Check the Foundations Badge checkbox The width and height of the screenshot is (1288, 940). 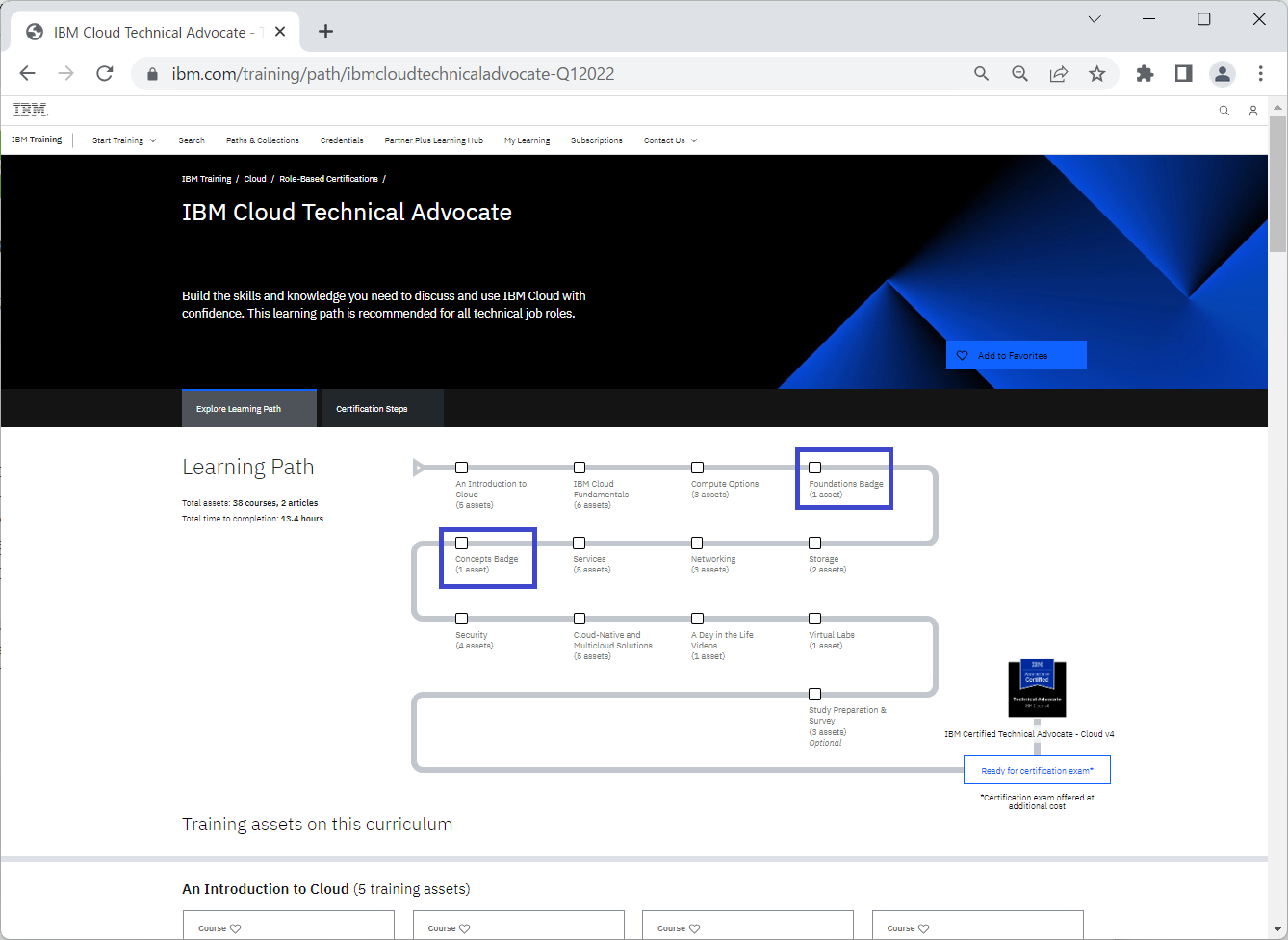(x=814, y=467)
